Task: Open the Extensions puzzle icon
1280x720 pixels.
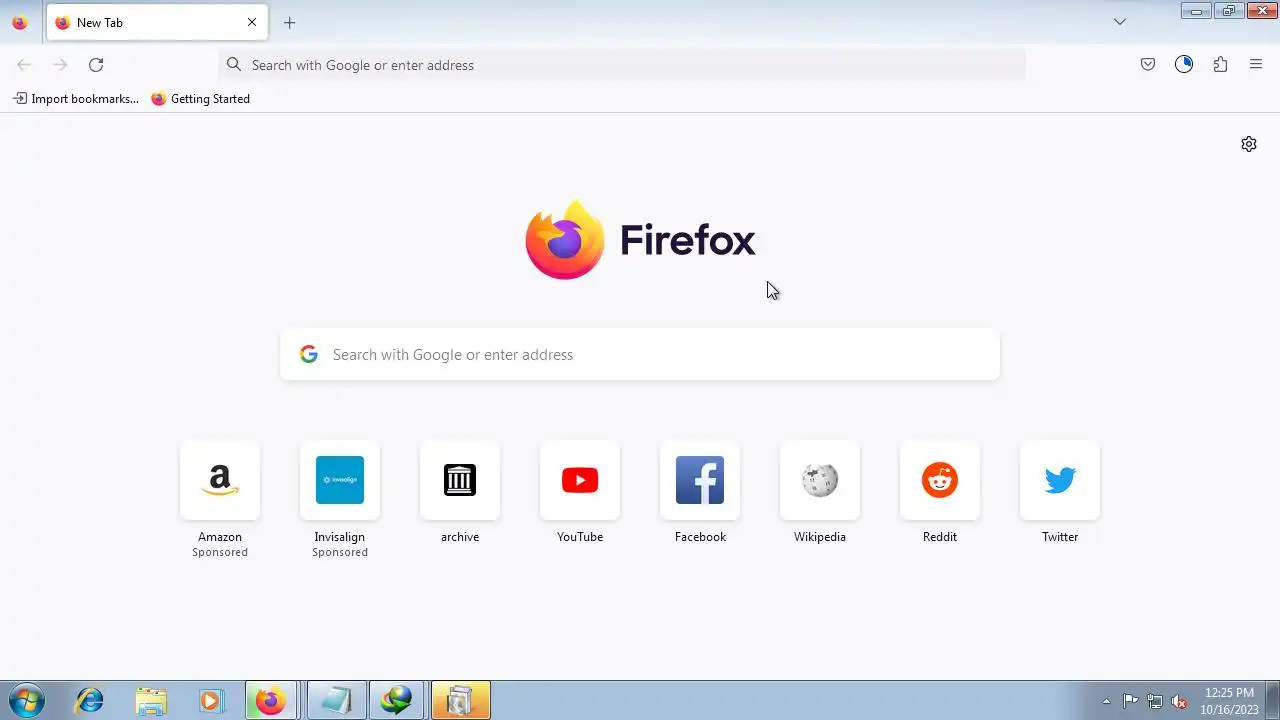Action: [x=1220, y=65]
